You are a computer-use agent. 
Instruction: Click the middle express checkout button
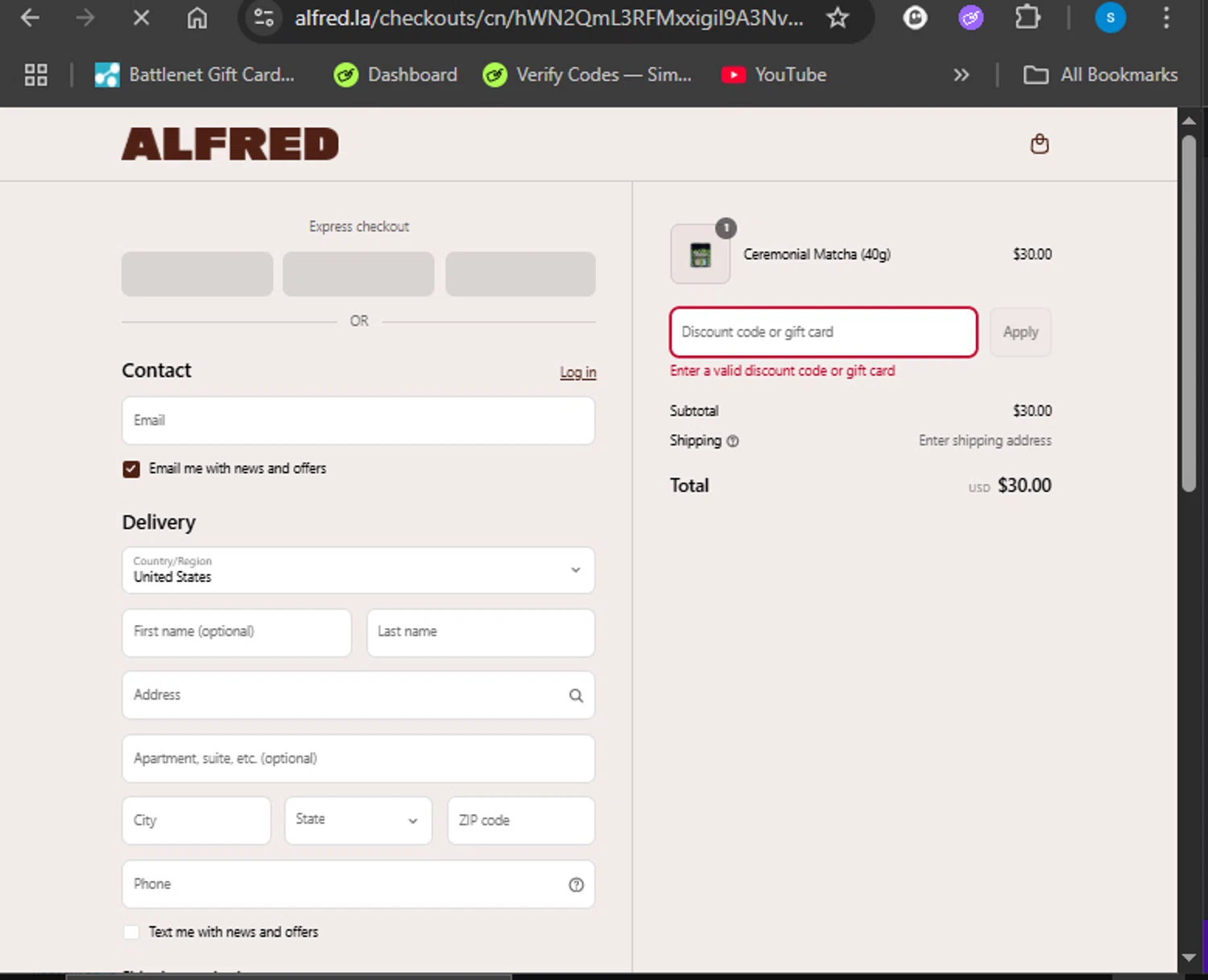point(358,274)
